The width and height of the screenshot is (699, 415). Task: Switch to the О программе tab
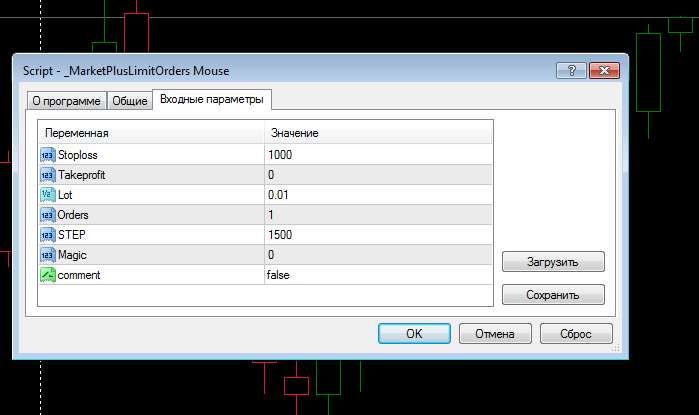click(x=66, y=101)
